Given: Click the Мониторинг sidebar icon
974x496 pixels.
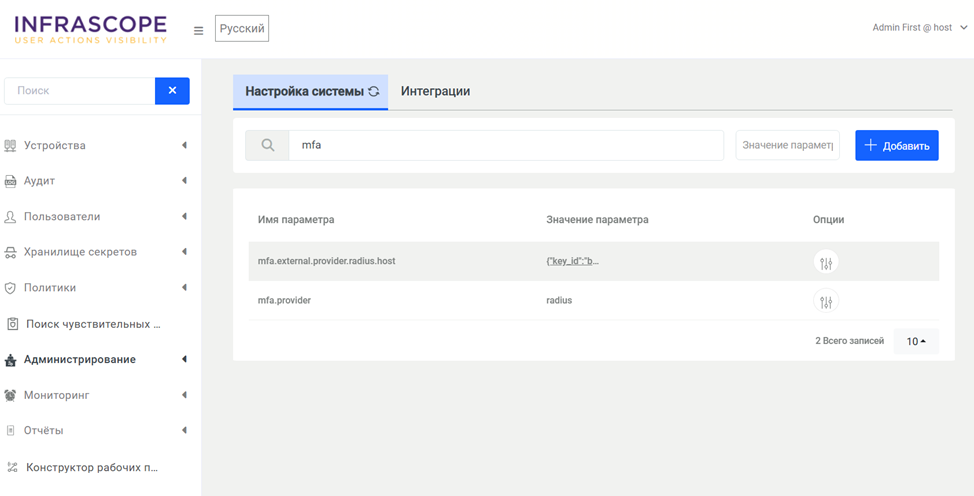Looking at the screenshot, I should coord(11,395).
